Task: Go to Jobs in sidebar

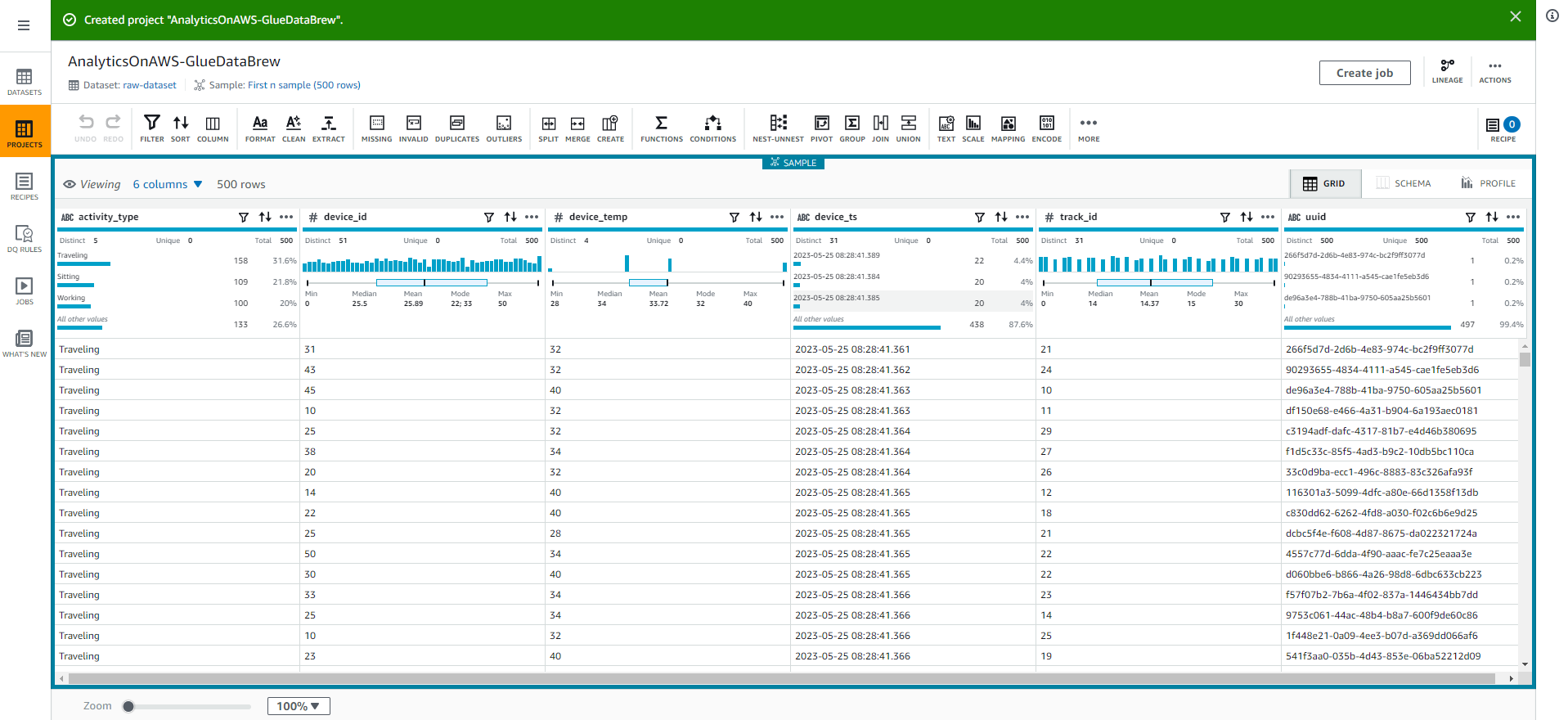Action: pyautogui.click(x=25, y=291)
